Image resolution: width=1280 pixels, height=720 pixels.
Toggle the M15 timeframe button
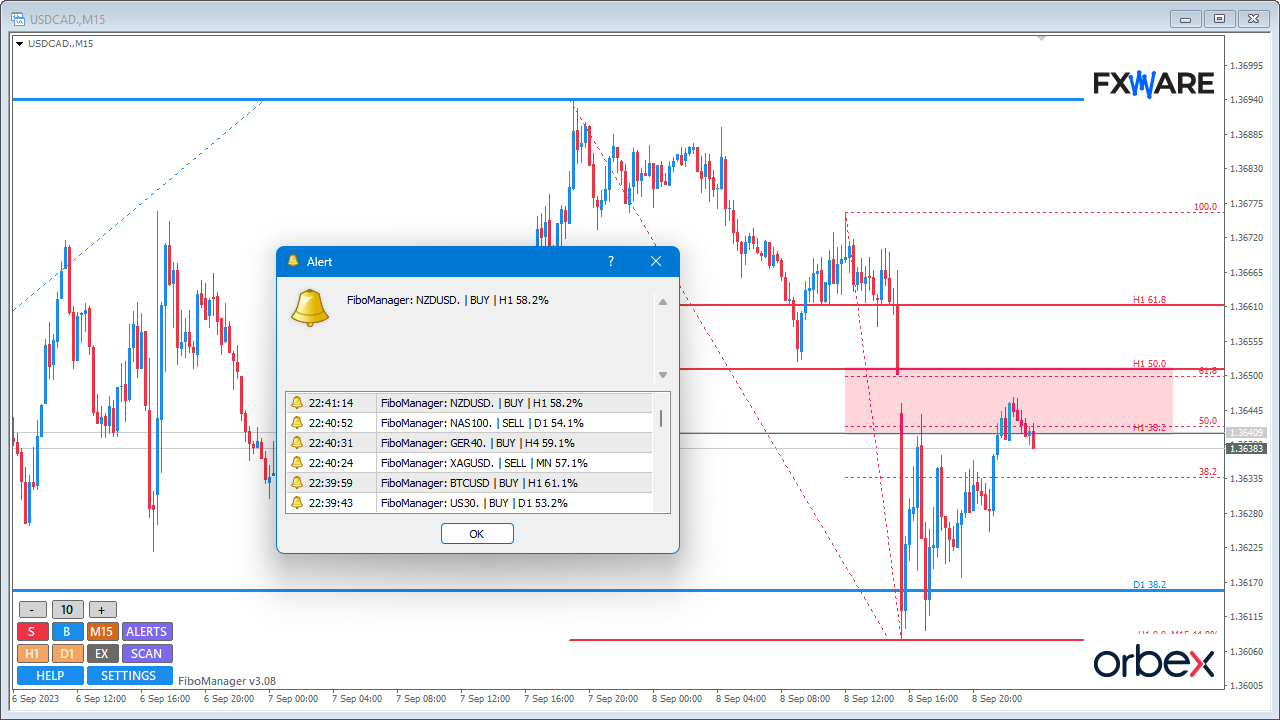pyautogui.click(x=102, y=631)
